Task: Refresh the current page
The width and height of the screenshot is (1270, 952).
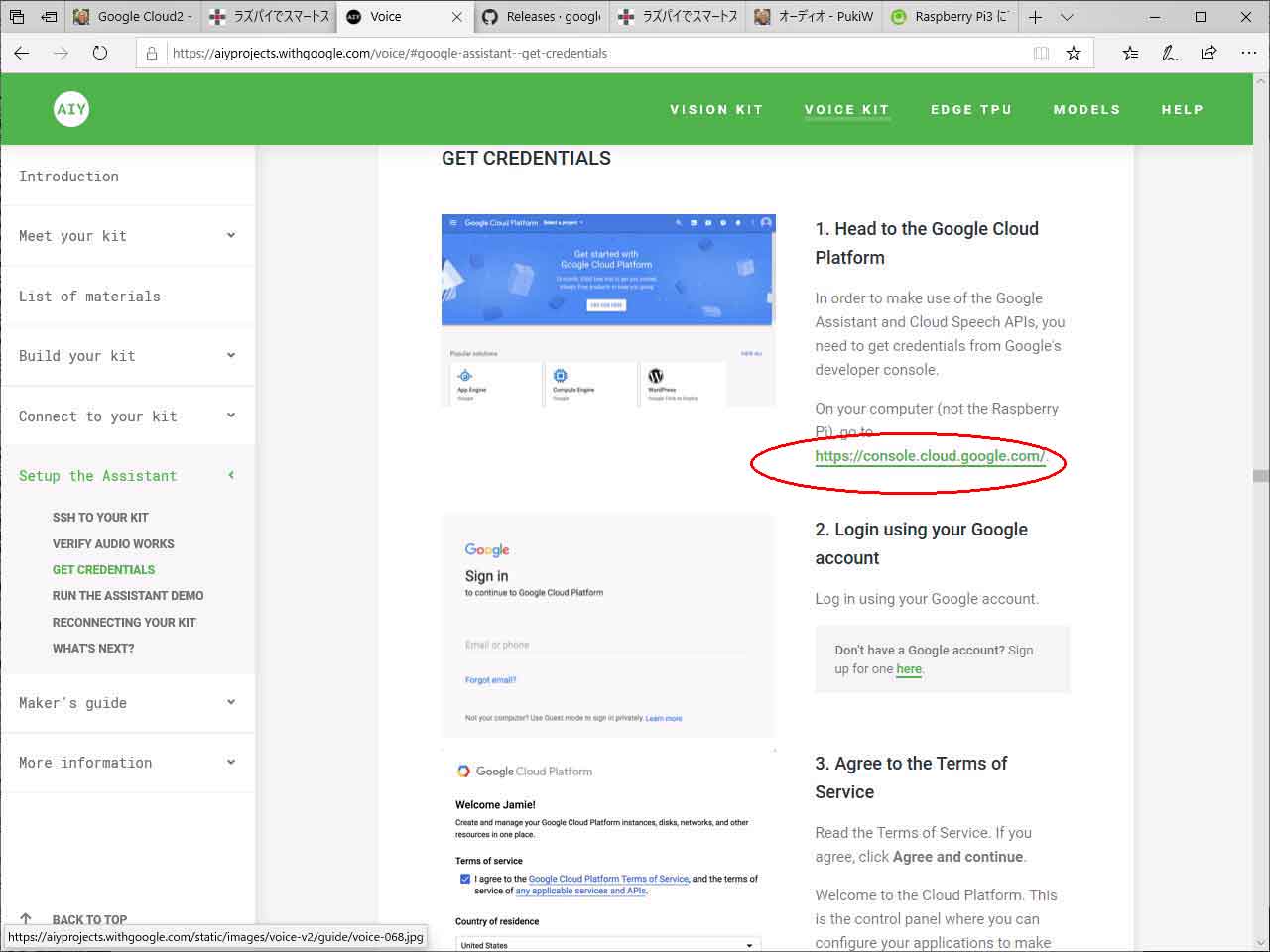Action: (99, 53)
